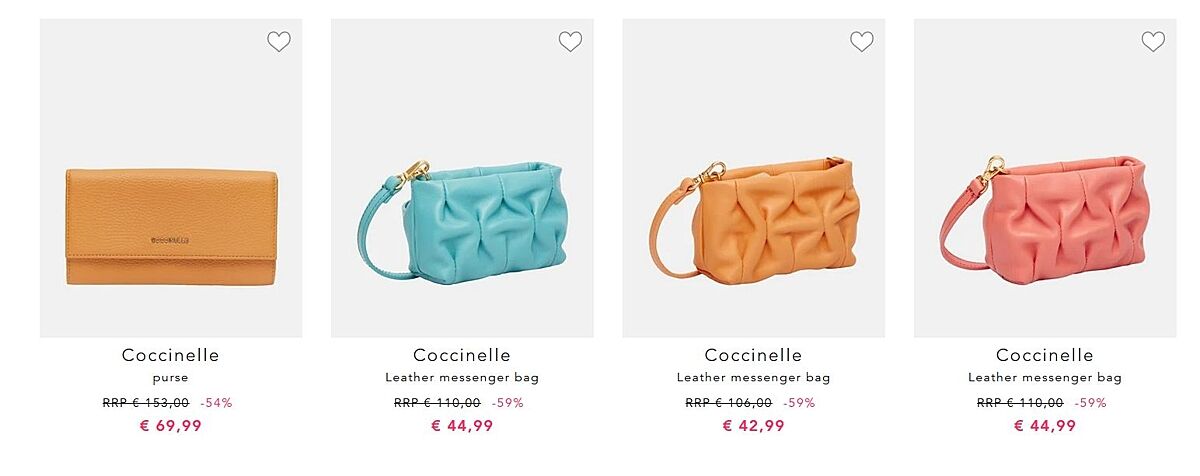The image size is (1200, 476).
Task: Click Coccinelle brand of the coral bag
Action: 1045,355
